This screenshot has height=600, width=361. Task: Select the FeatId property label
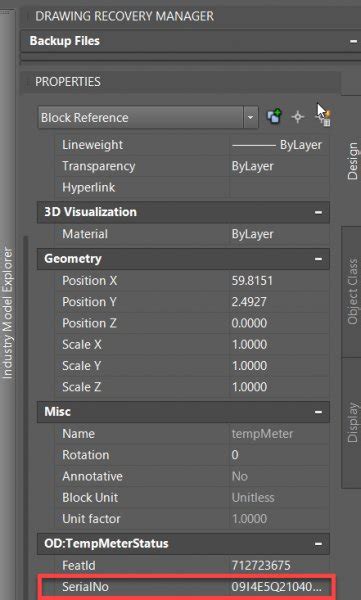(79, 565)
